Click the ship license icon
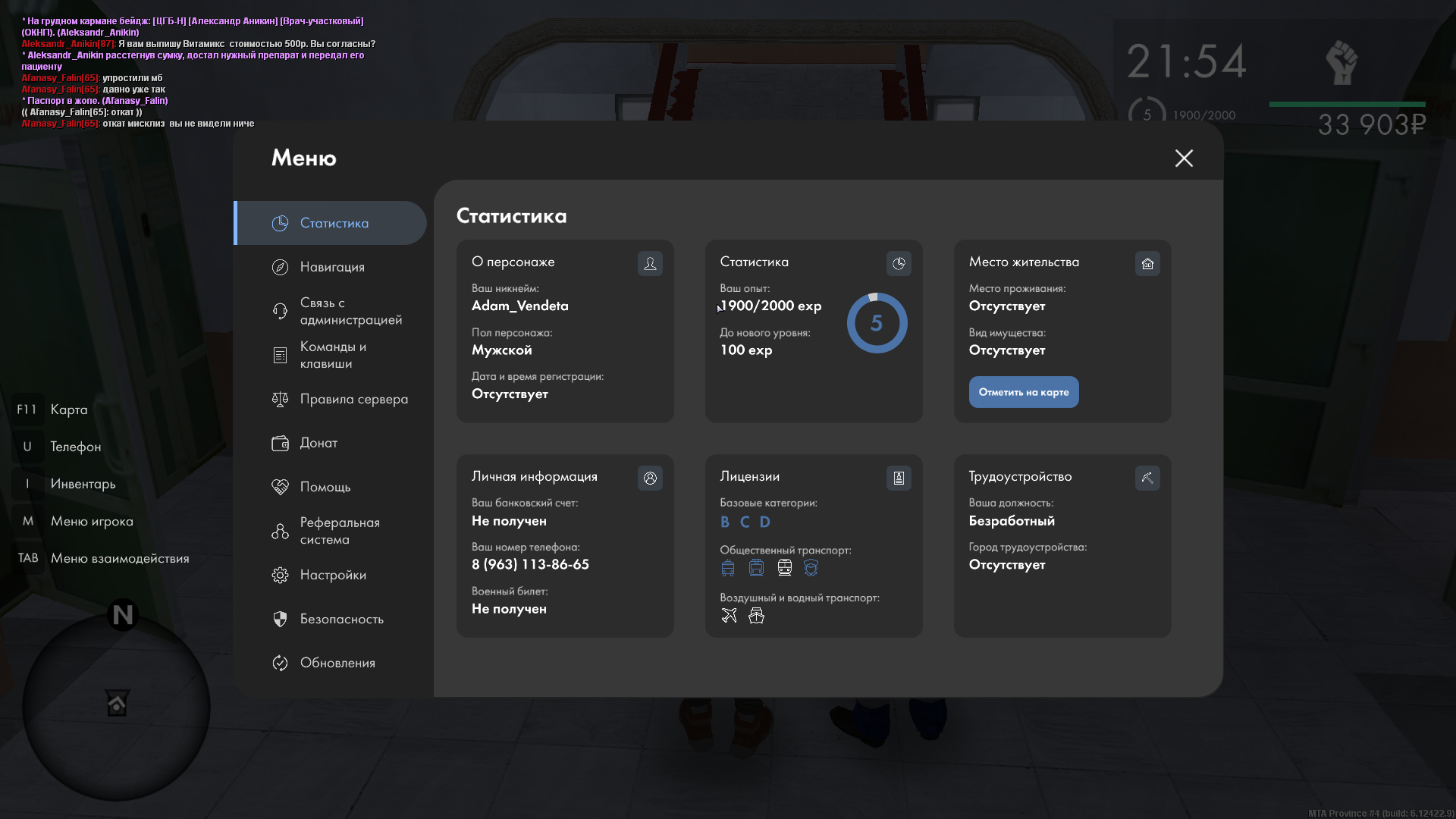1456x819 pixels. tap(756, 616)
